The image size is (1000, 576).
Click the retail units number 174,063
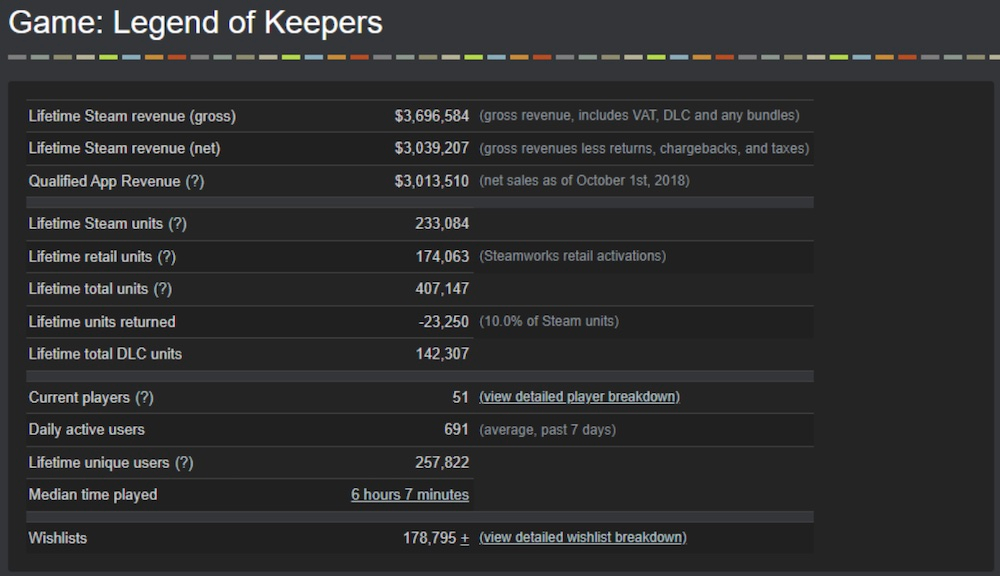[x=442, y=257]
